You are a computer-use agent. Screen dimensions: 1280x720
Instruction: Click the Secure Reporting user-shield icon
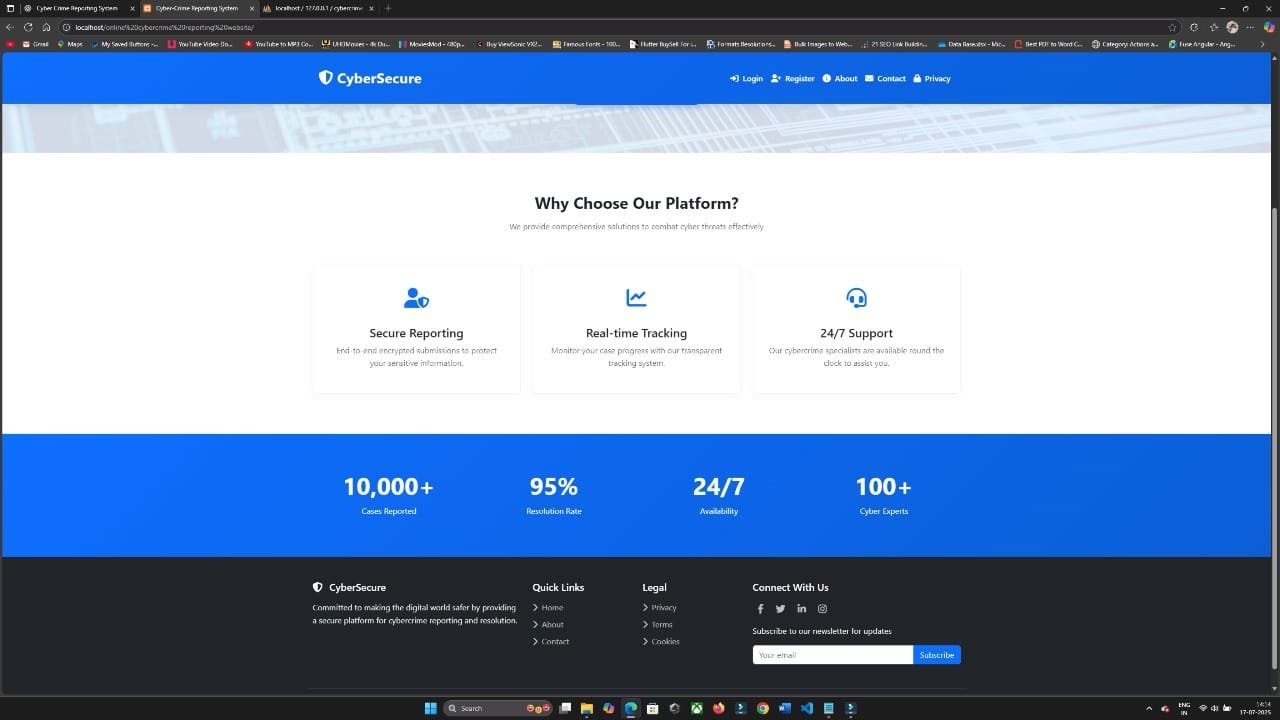(x=416, y=298)
